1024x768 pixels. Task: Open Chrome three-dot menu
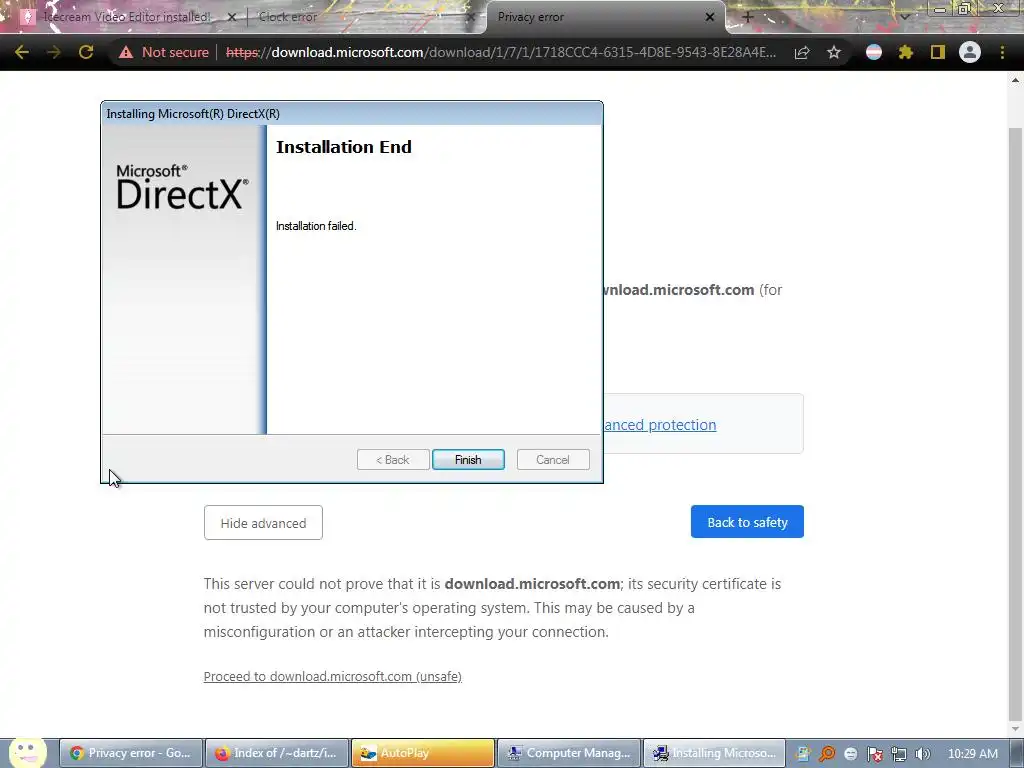1002,52
